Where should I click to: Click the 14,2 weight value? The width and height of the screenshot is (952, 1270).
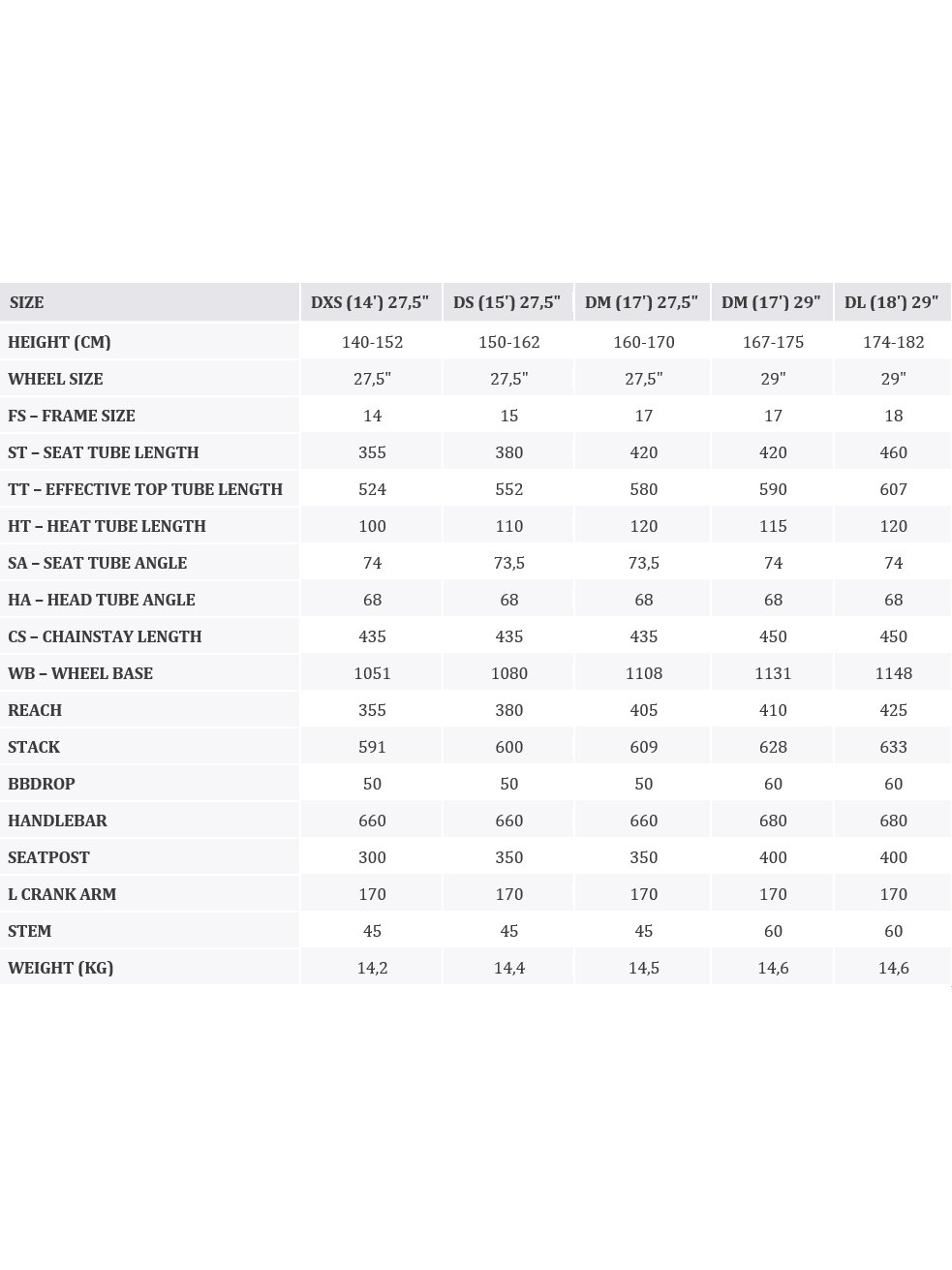372,968
